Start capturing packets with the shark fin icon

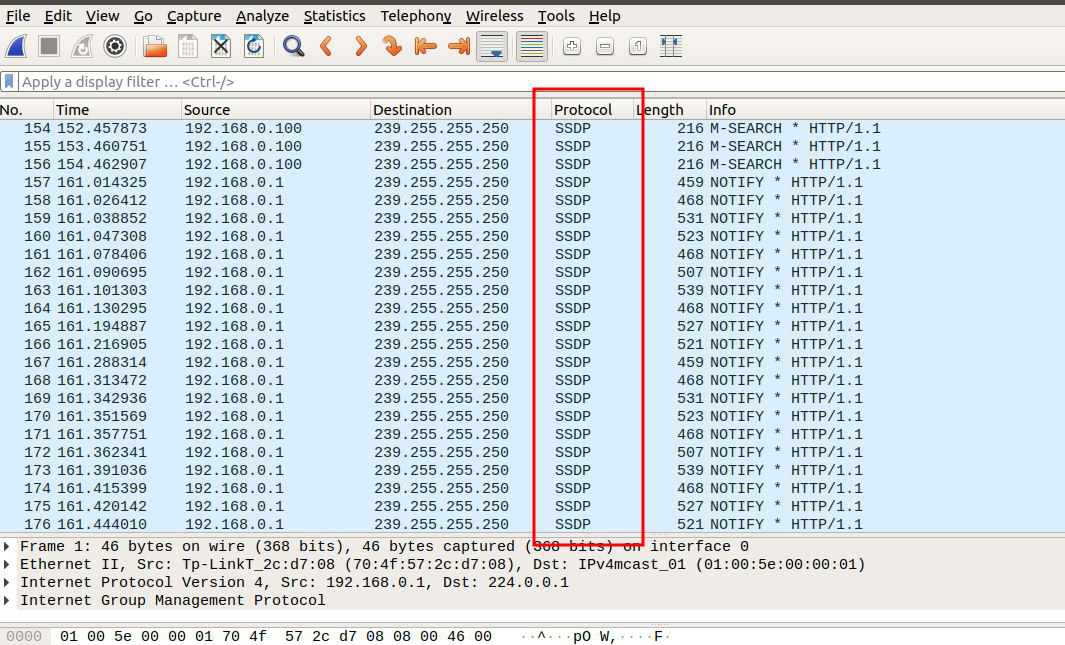[16, 46]
